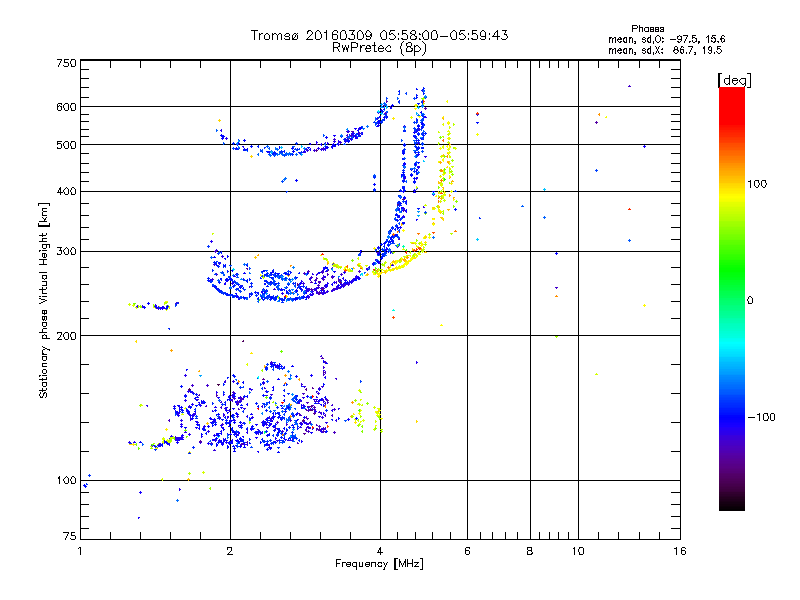Click the '300' height tick label
Image resolution: width=800 pixels, height=600 pixels.
click(66, 252)
